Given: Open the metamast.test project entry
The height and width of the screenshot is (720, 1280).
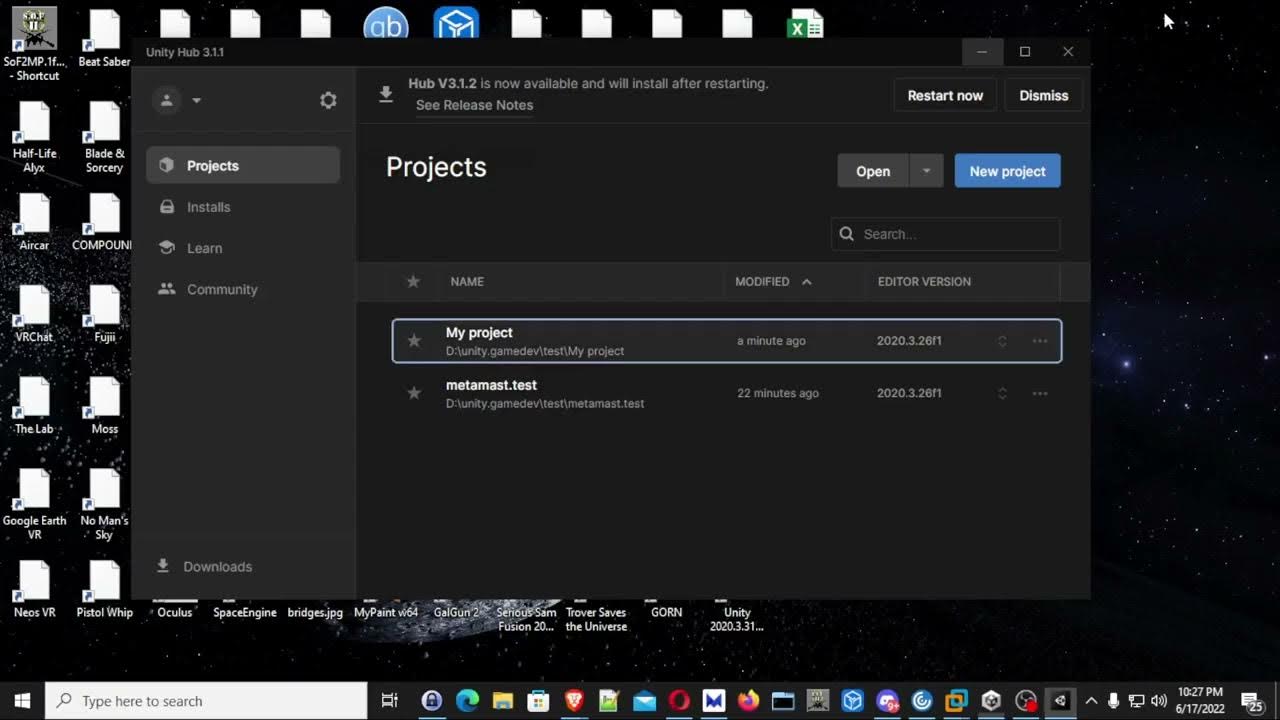Looking at the screenshot, I should (727, 393).
